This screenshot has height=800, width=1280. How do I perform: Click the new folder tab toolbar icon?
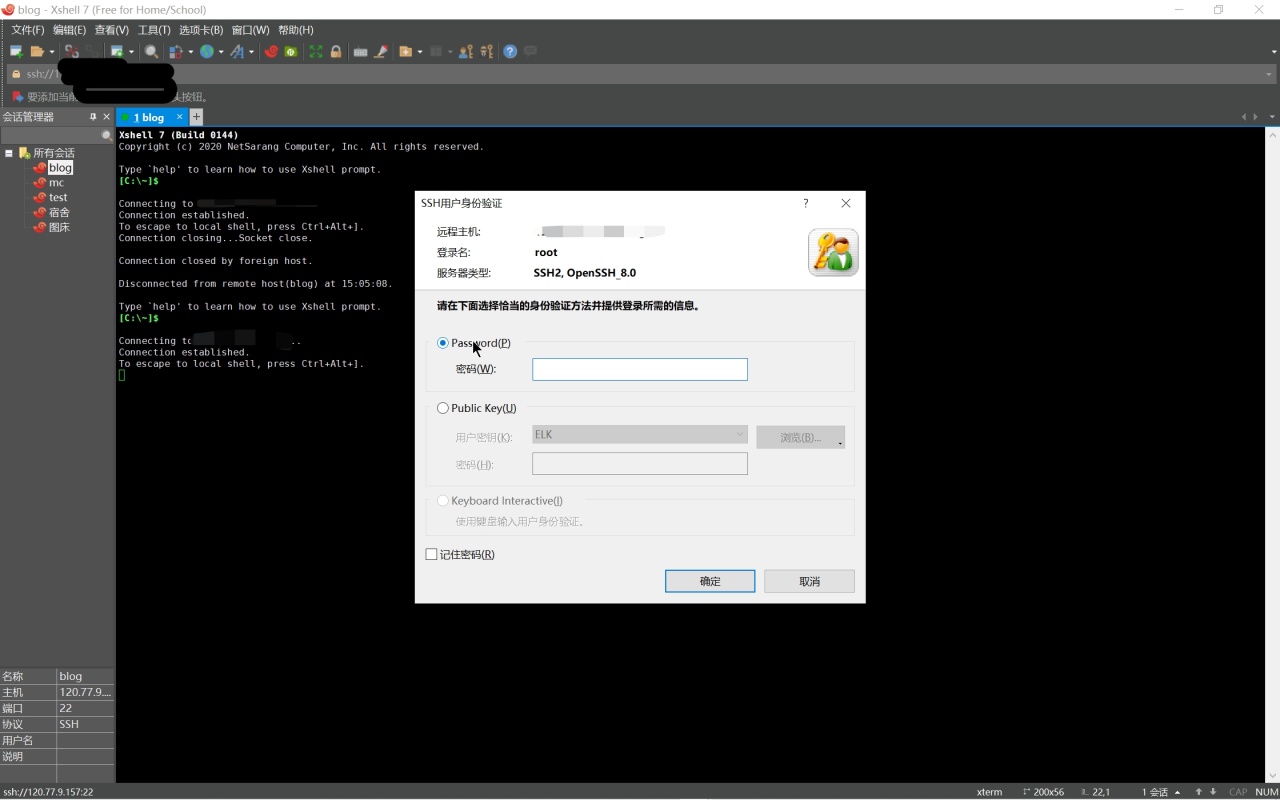[x=405, y=51]
